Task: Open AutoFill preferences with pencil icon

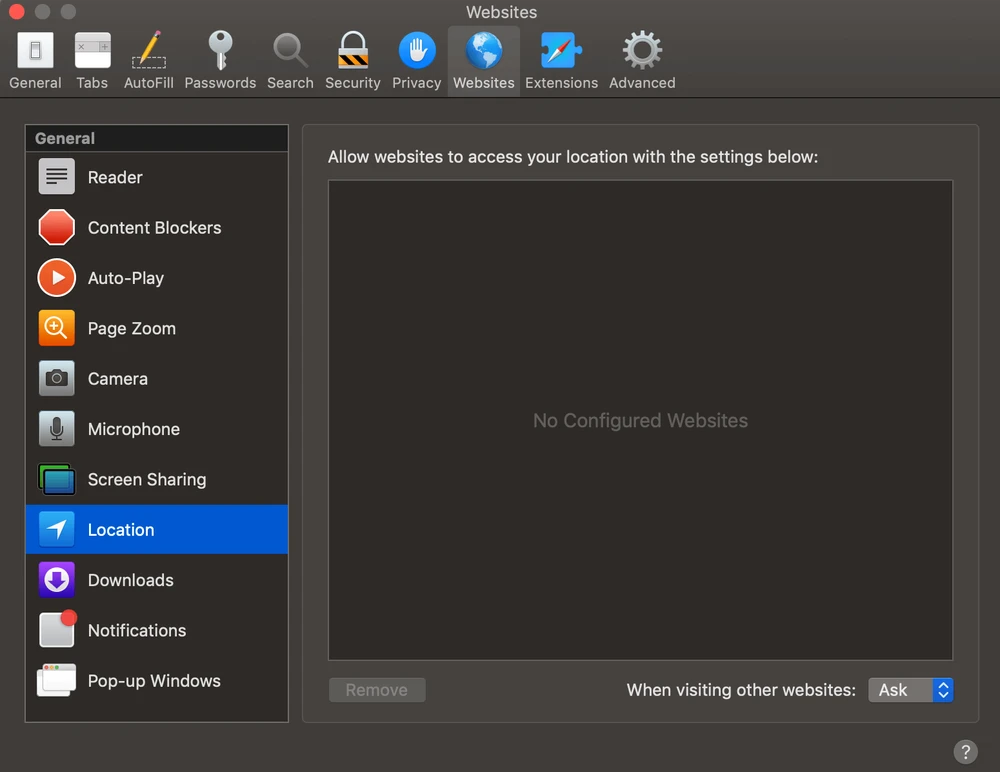Action: pyautogui.click(x=149, y=60)
